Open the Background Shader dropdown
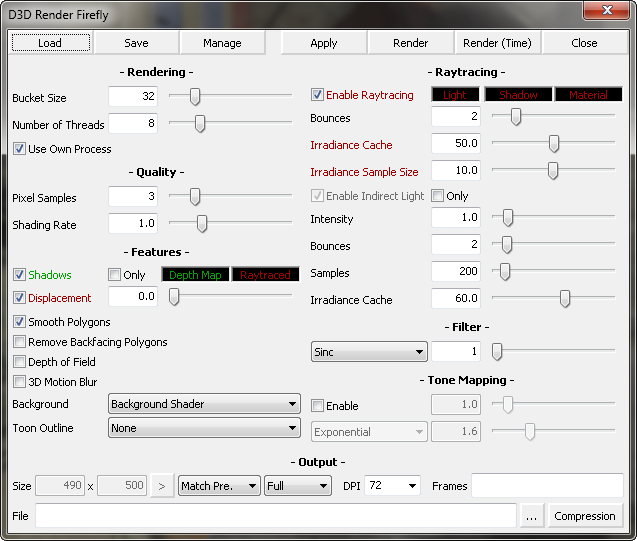Image resolution: width=637 pixels, height=541 pixels. point(204,404)
